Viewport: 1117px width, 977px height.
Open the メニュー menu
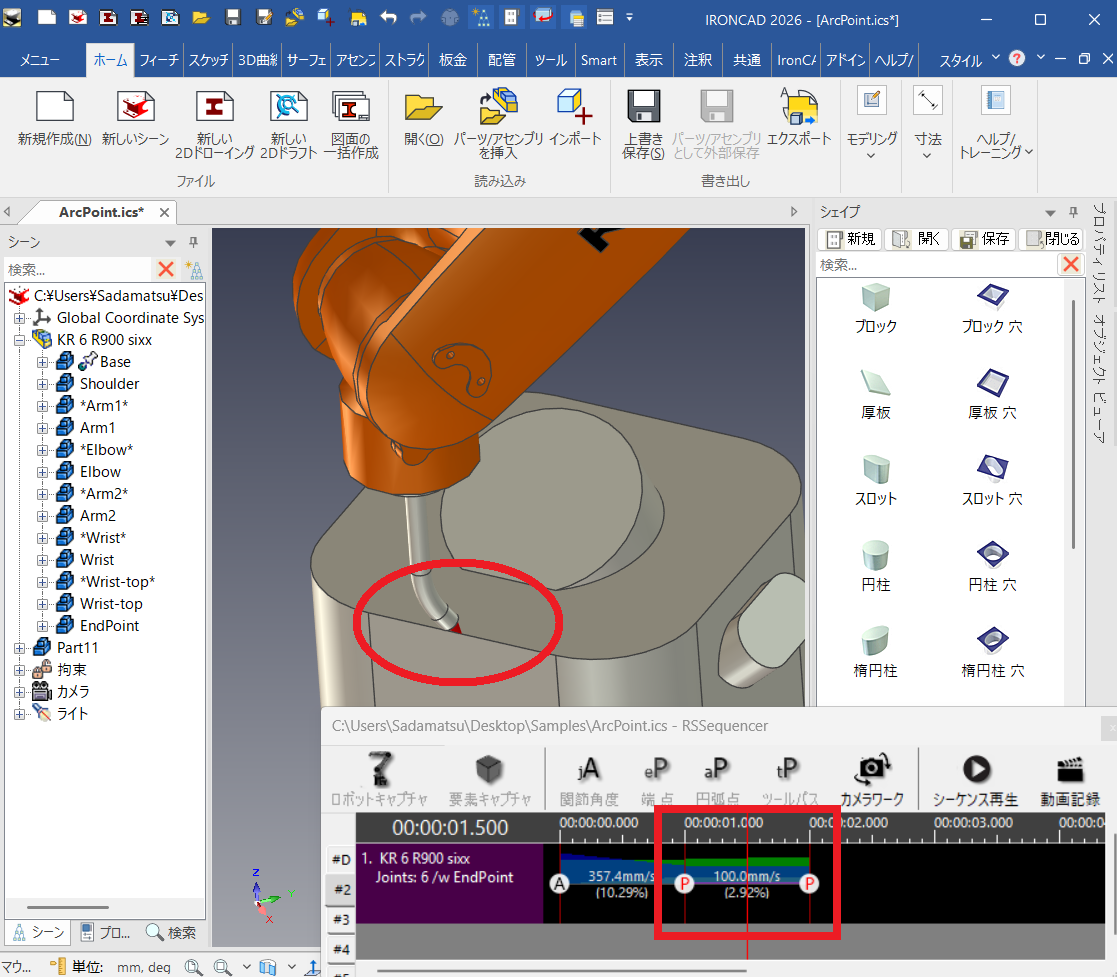pos(40,60)
